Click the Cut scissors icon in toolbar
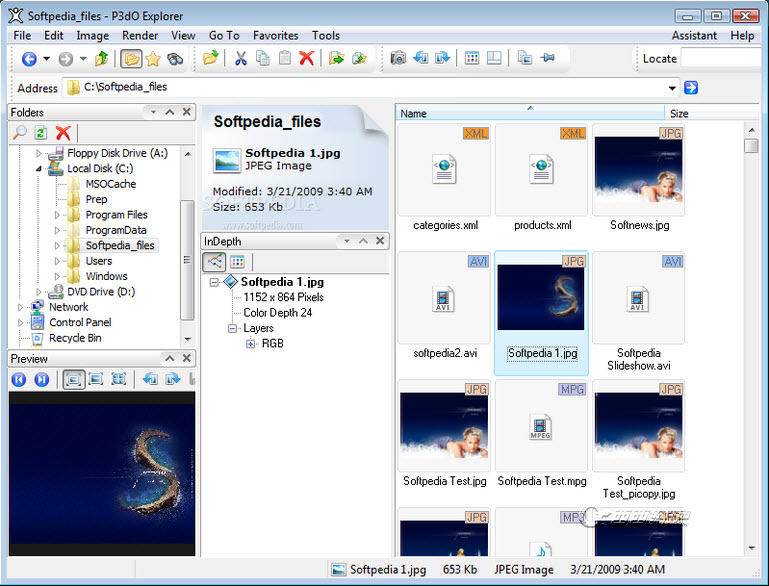This screenshot has height=586, width=769. coord(240,59)
